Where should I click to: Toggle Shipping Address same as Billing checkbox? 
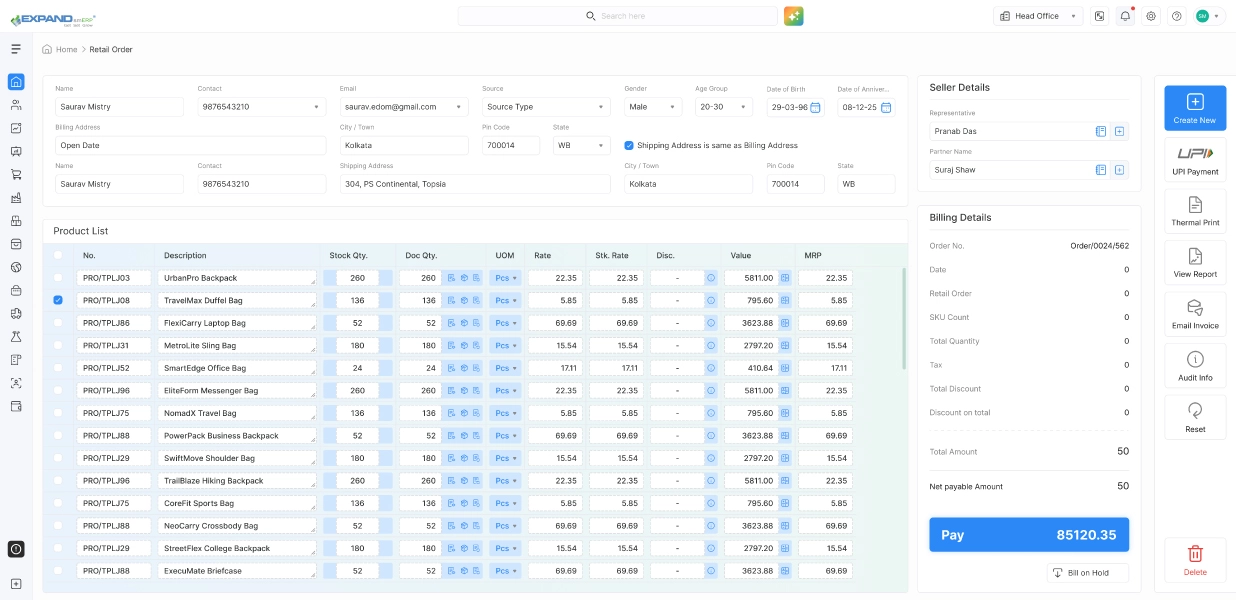(629, 145)
